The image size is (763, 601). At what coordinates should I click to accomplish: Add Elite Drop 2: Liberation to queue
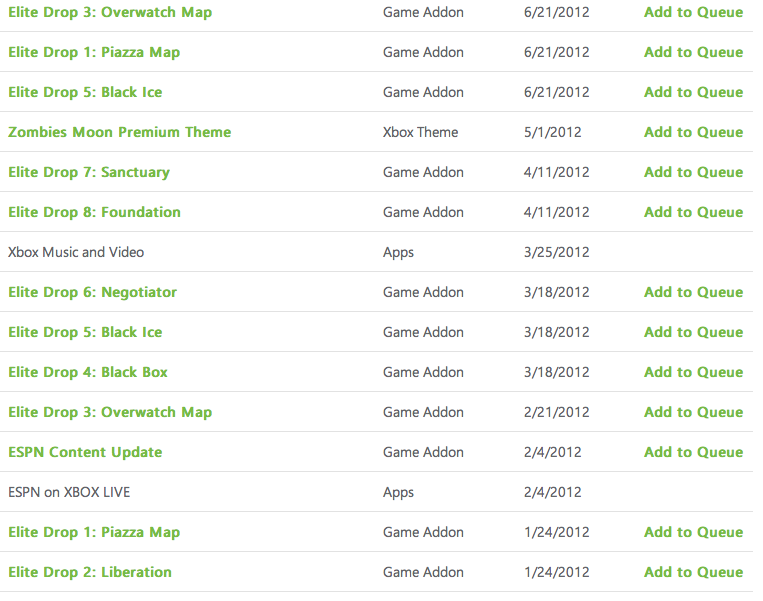pyautogui.click(x=693, y=572)
